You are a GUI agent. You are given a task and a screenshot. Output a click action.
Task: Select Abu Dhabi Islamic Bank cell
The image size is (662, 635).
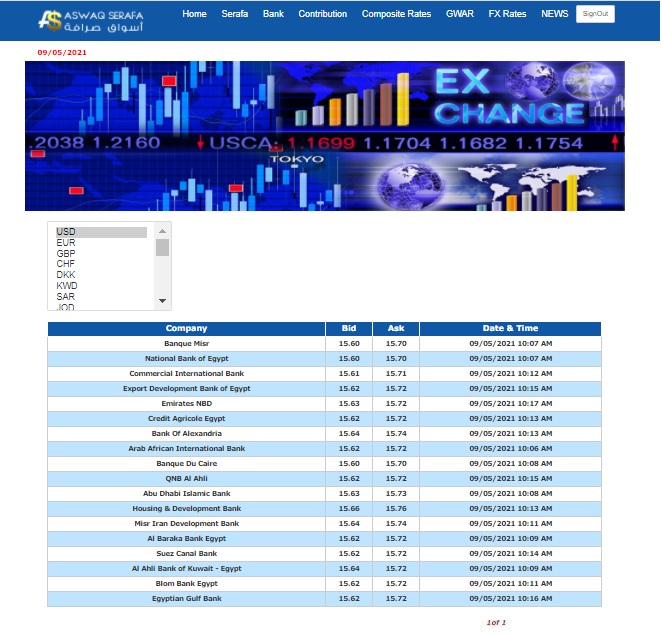tap(187, 494)
